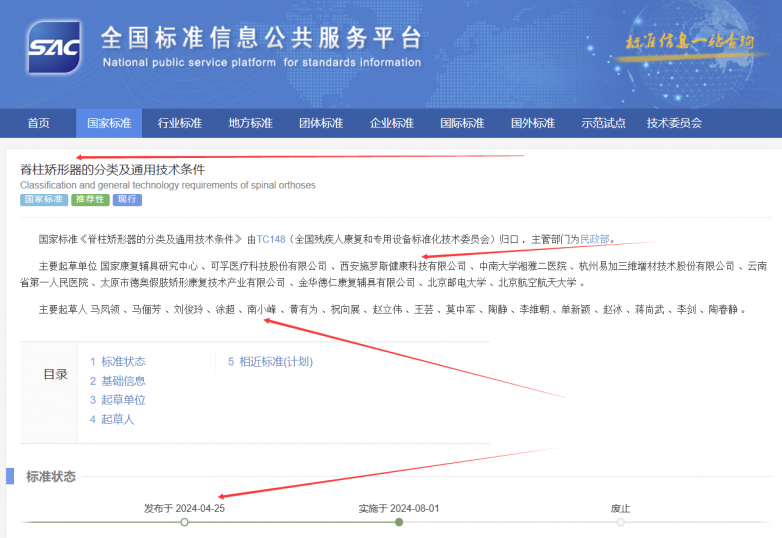
Task: Click the 目录 label
Action: point(55,374)
